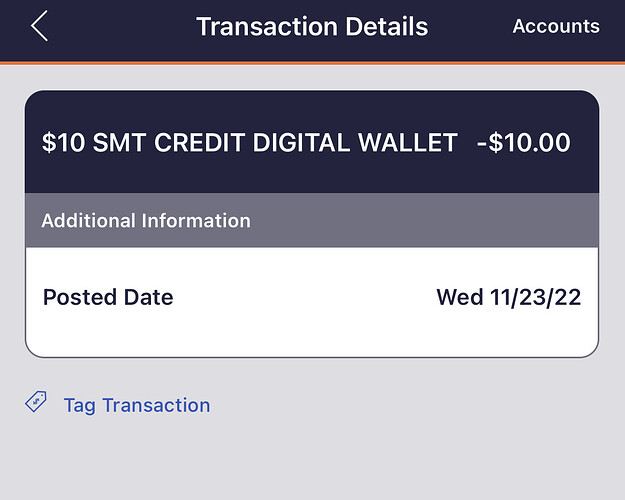This screenshot has height=500, width=625.
Task: Click the Posted Date label
Action: [x=108, y=297]
